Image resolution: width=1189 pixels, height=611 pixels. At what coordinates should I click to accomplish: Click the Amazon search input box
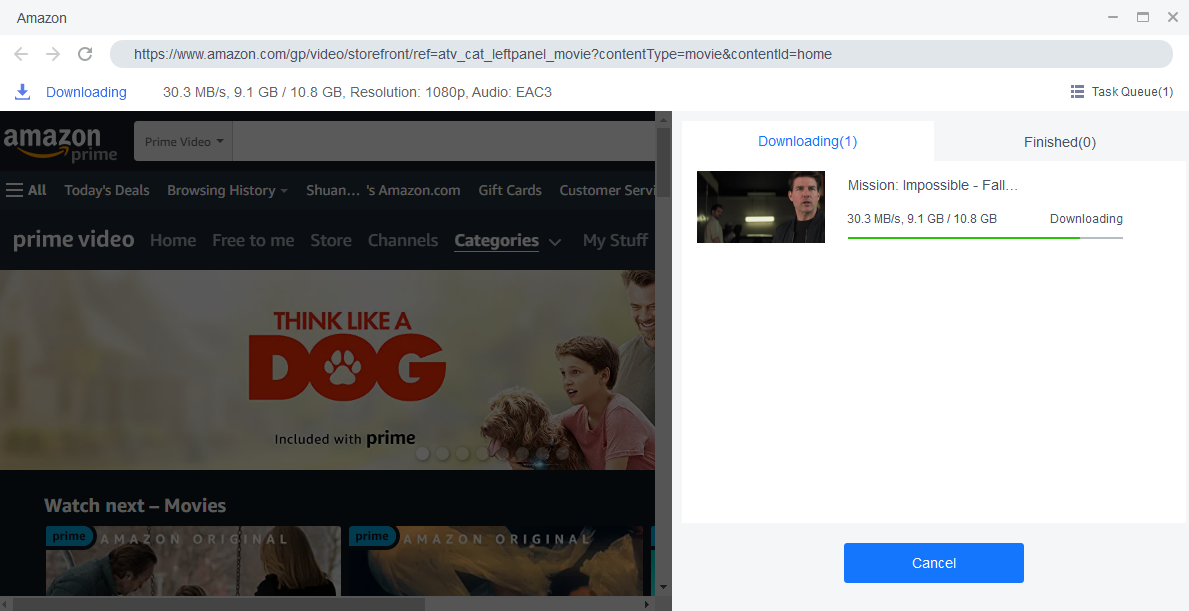click(x=444, y=142)
